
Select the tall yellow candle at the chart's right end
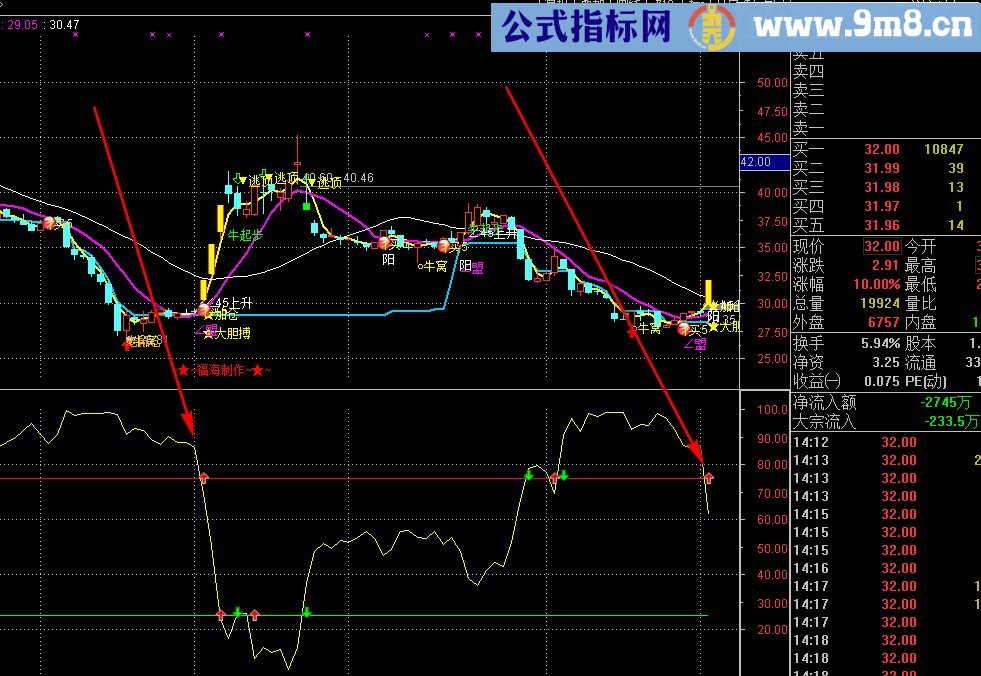pos(708,293)
